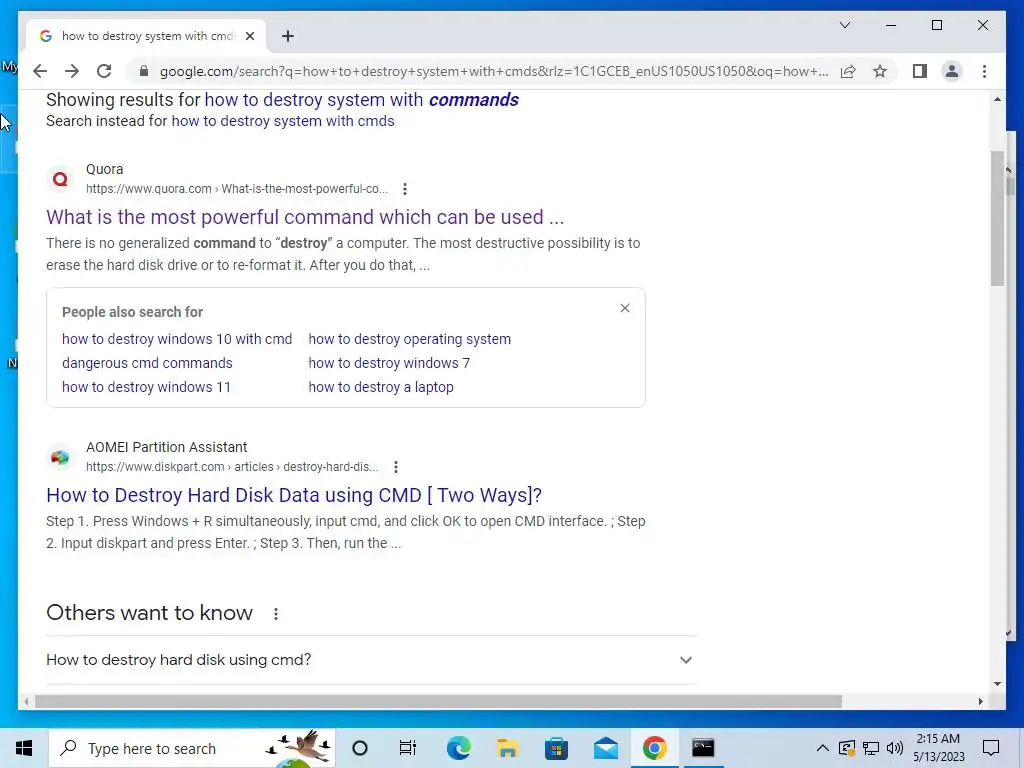Open volume control tray icon

[895, 748]
